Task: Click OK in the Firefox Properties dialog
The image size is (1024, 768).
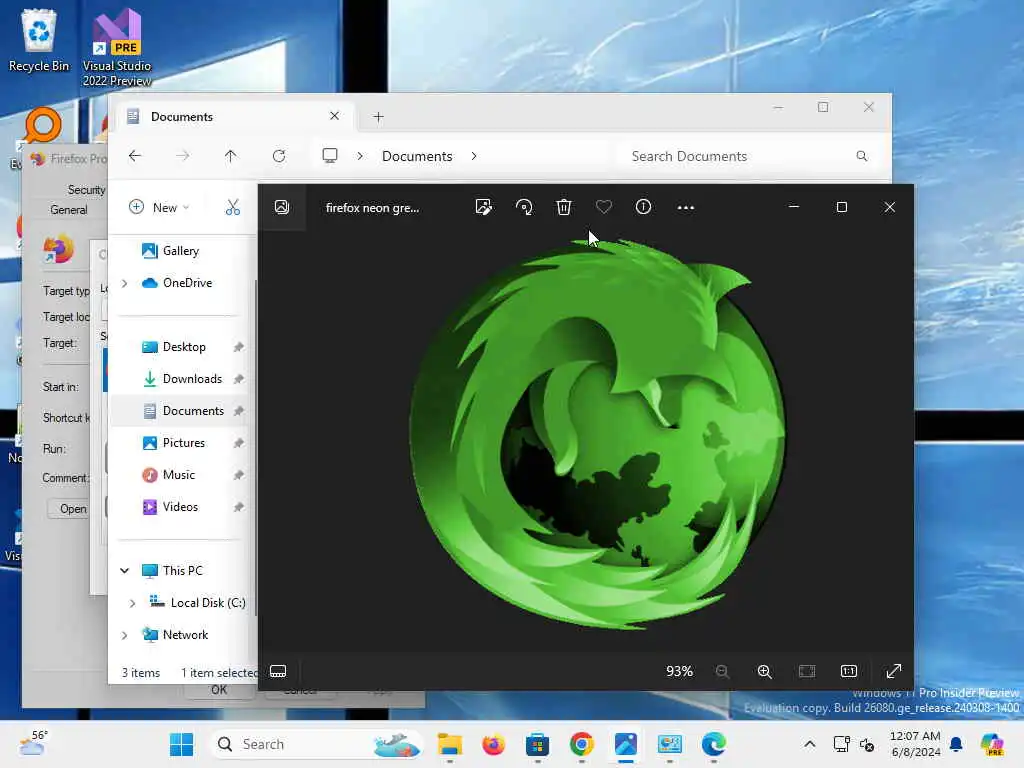Action: point(219,690)
